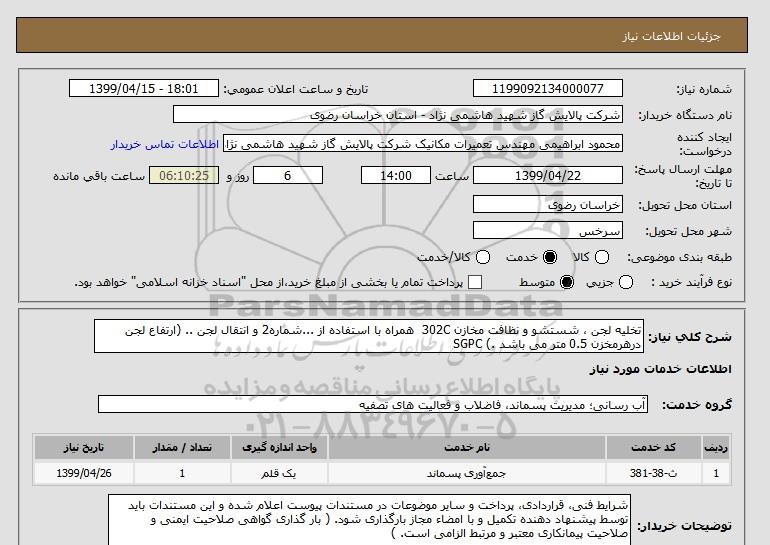
Task: Click the general need description text box
Action: [369, 336]
